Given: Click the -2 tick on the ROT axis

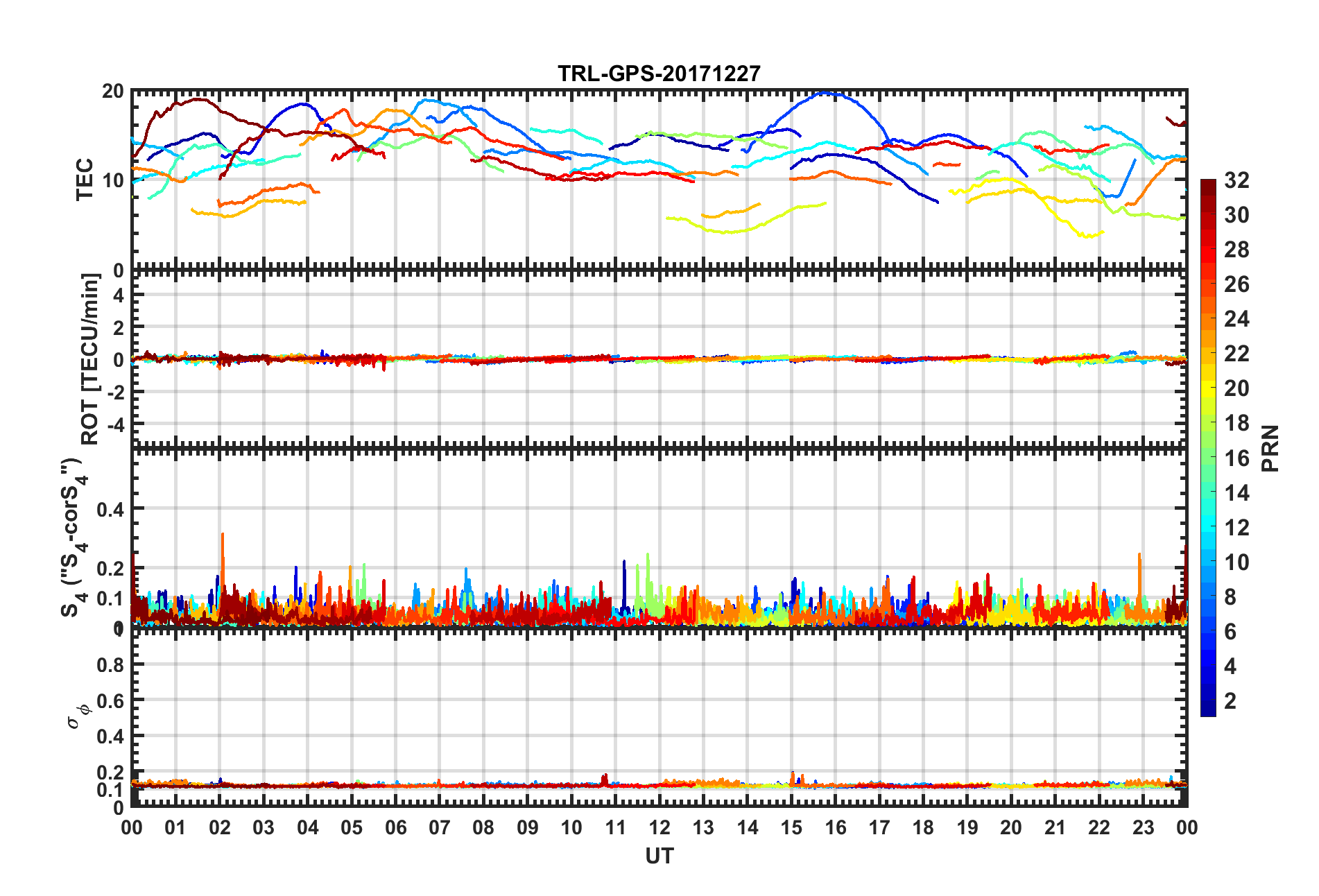Looking at the screenshot, I should (114, 392).
